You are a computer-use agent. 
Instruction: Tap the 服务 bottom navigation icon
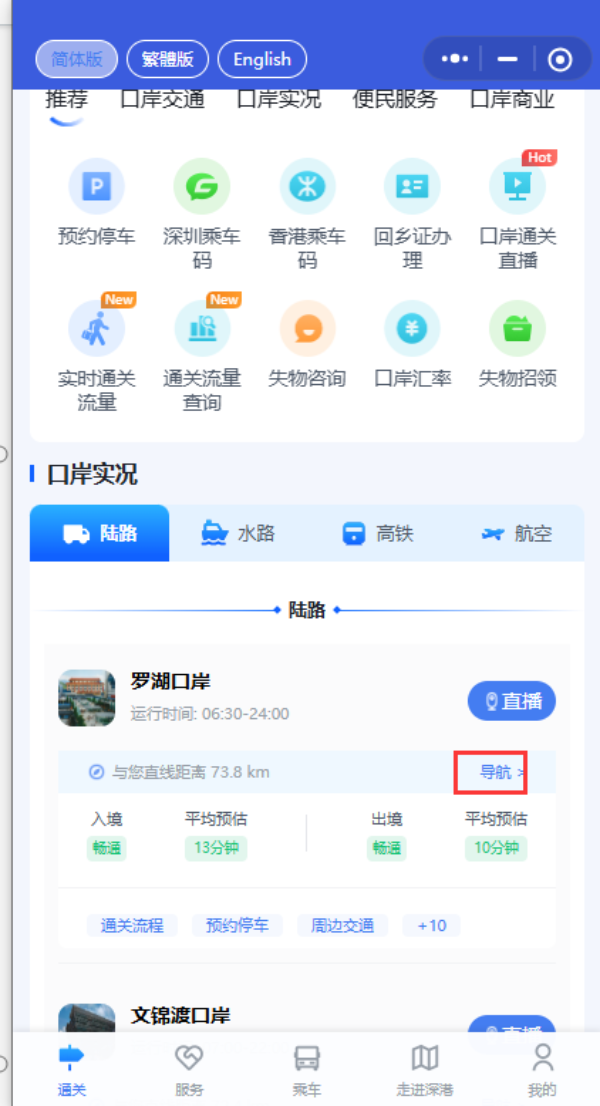(x=189, y=1057)
